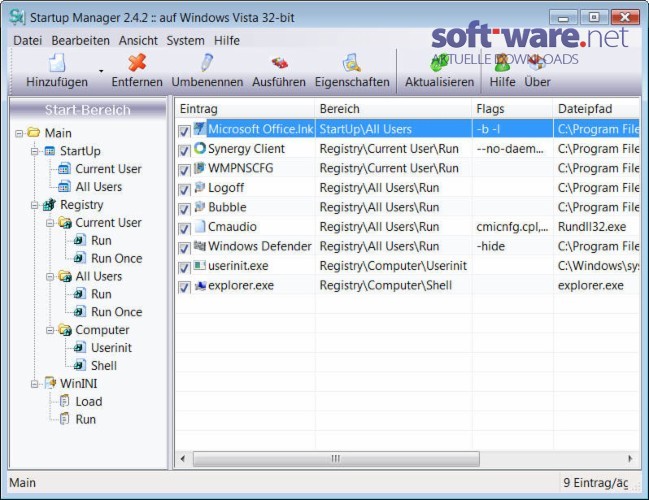
Task: Collapse Registry All Users node
Action: (x=50, y=276)
